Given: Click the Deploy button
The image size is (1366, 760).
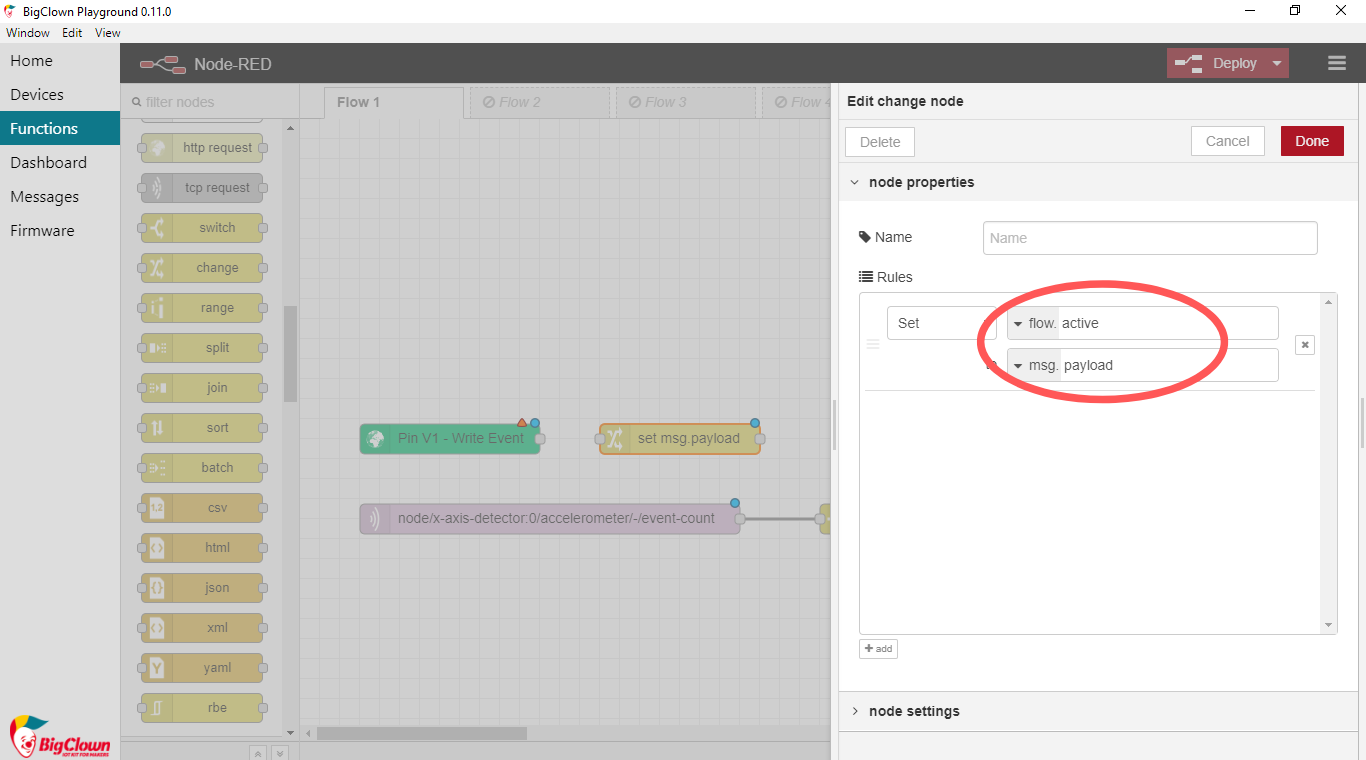Looking at the screenshot, I should pos(1216,63).
